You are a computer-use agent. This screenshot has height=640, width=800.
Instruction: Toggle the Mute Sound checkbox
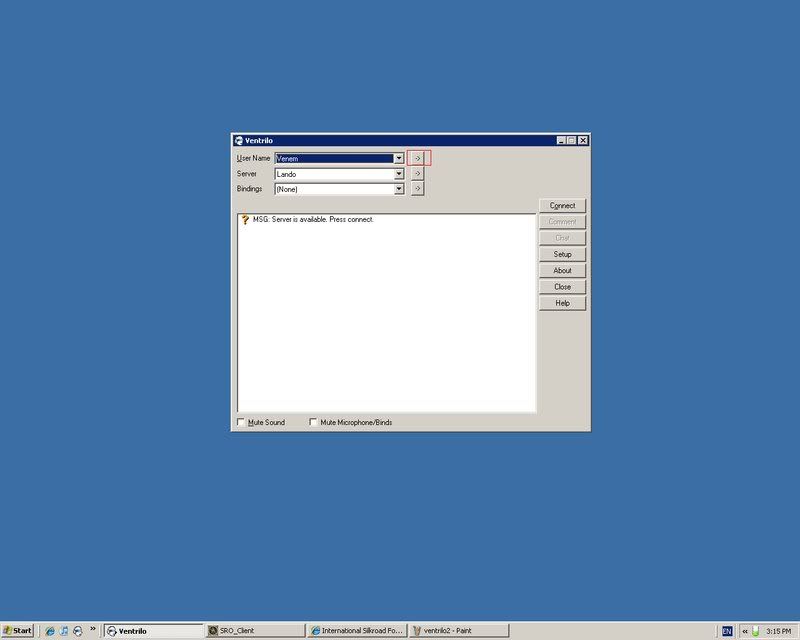[x=241, y=422]
